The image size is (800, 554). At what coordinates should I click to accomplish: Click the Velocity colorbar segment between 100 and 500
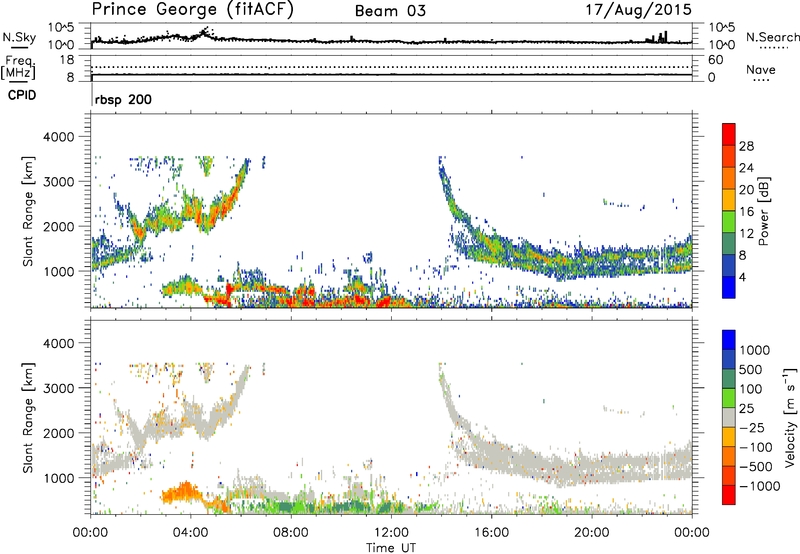point(729,379)
